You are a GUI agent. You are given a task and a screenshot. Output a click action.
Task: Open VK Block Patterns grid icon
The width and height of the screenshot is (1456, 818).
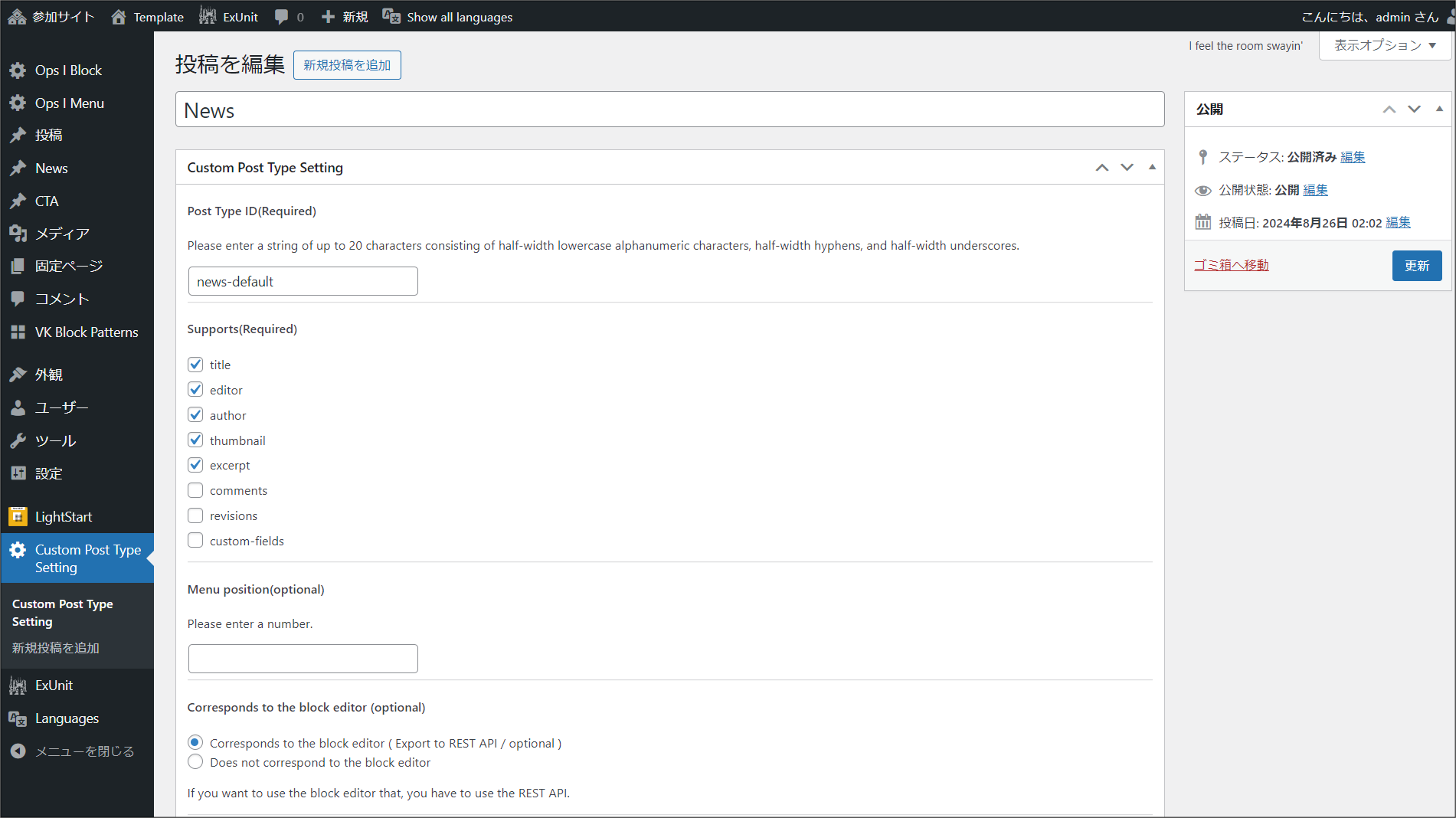pyautogui.click(x=18, y=332)
